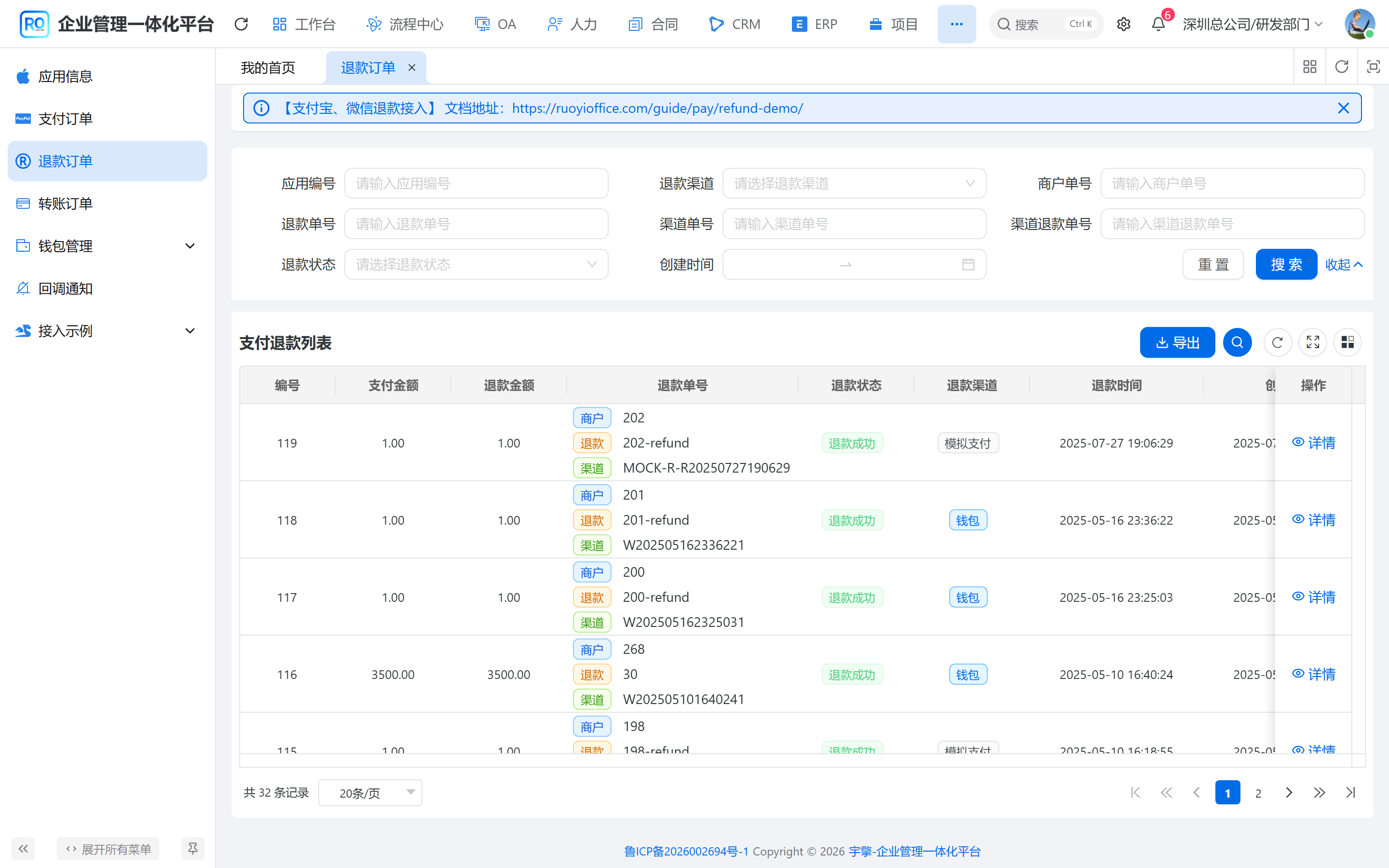Reload current tab using tab bar refresh icon
The height and width of the screenshot is (868, 1389).
1341,67
